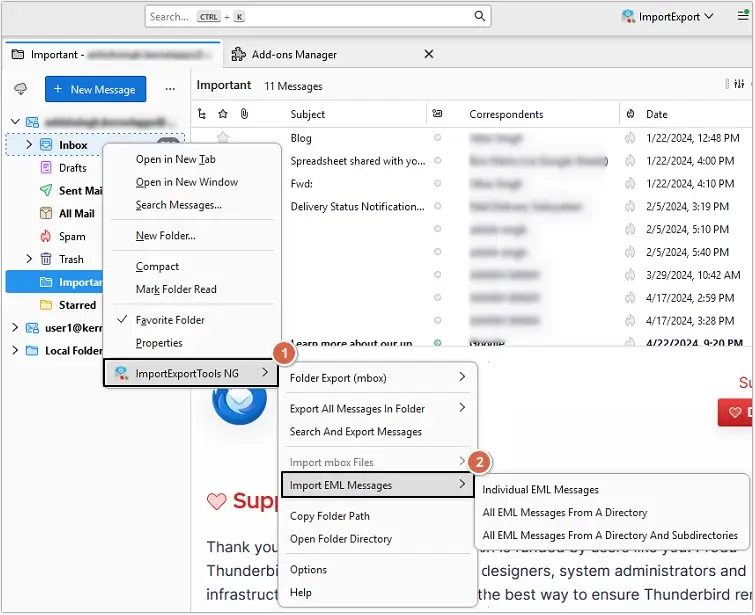
Task: Expand the Inbox folder
Action: 29,144
